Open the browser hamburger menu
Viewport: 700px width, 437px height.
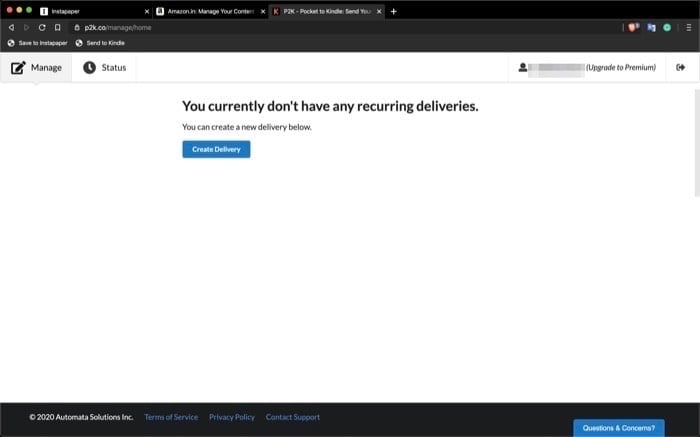[689, 28]
